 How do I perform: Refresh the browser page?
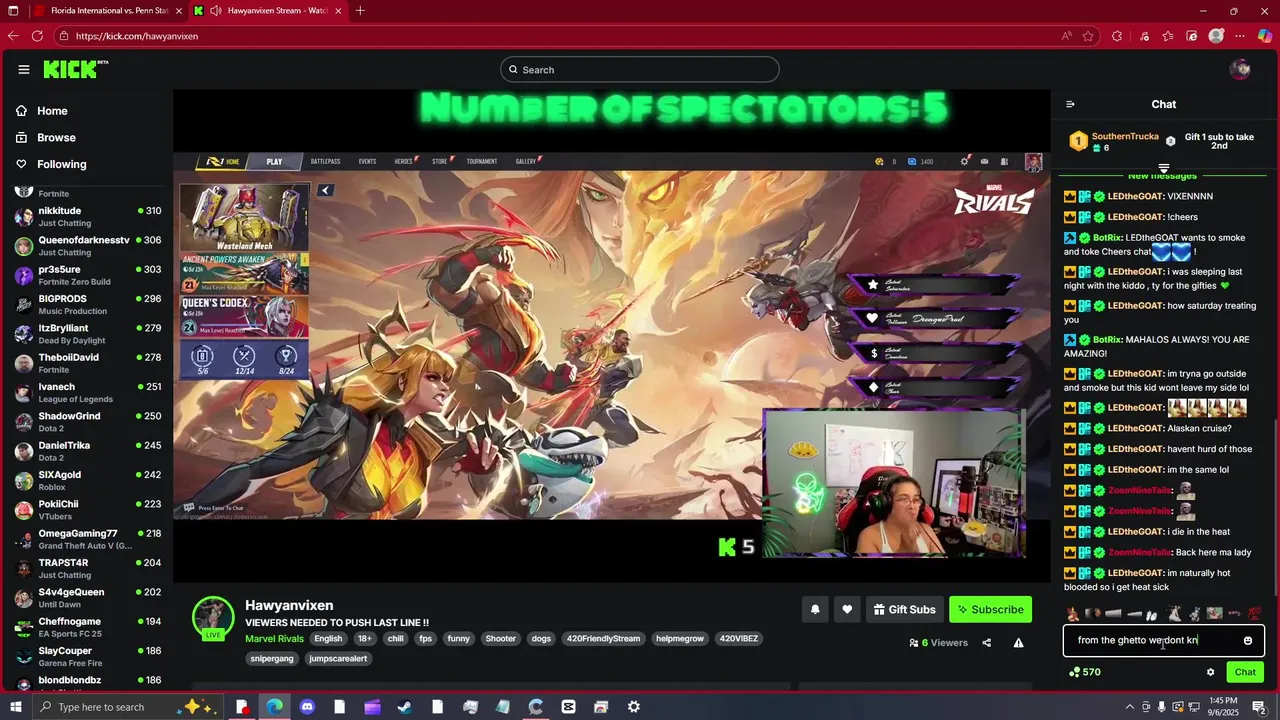click(37, 35)
